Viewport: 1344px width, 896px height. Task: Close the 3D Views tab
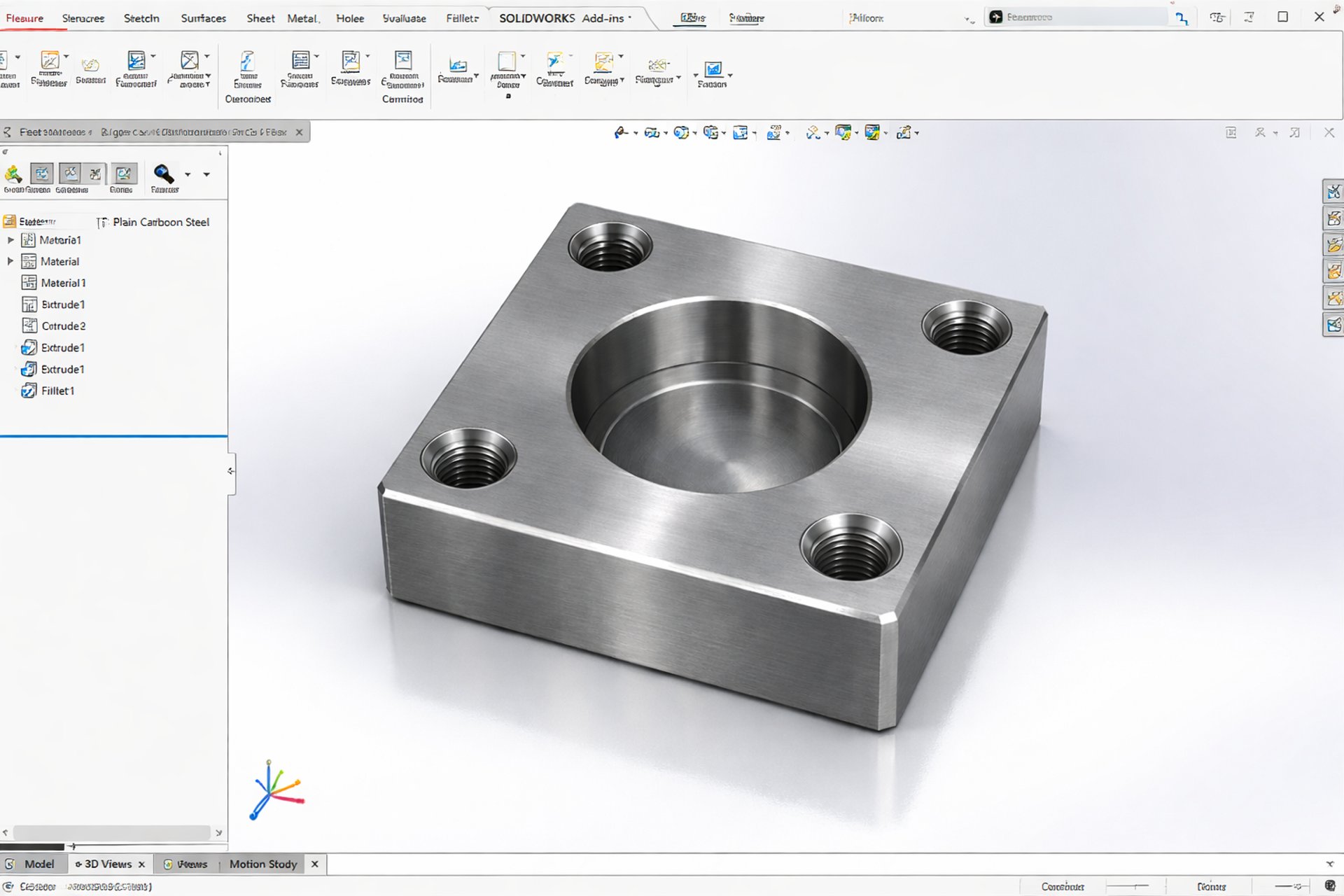pyautogui.click(x=141, y=864)
